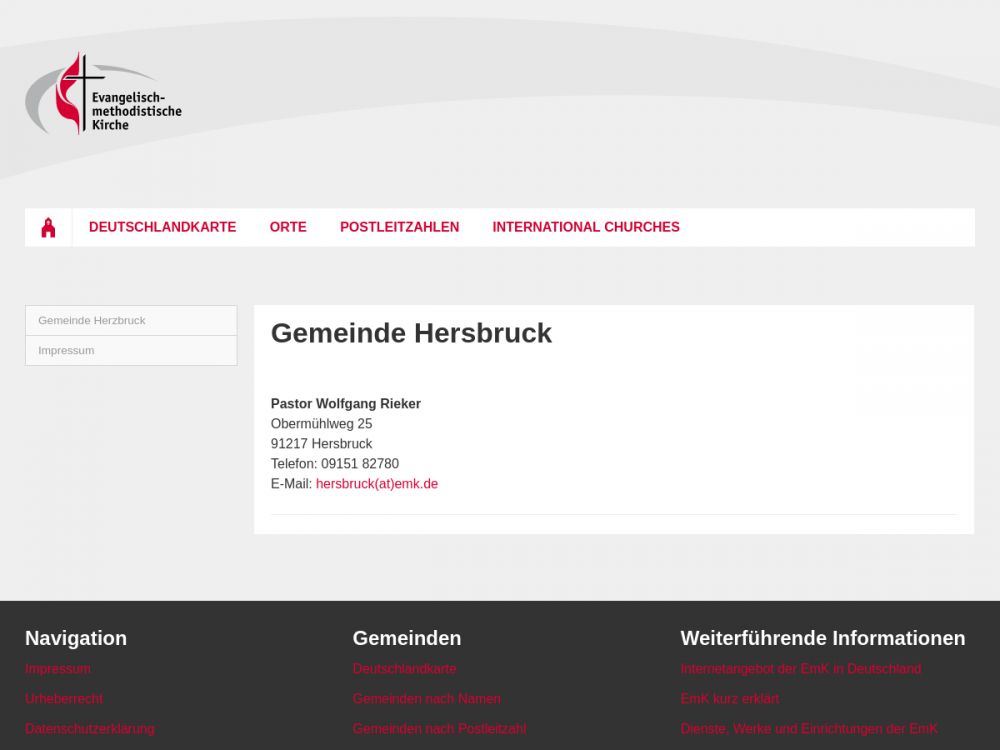Image resolution: width=1000 pixels, height=750 pixels.
Task: Click the Gemeinde Hersbruck page heading
Action: (x=411, y=333)
